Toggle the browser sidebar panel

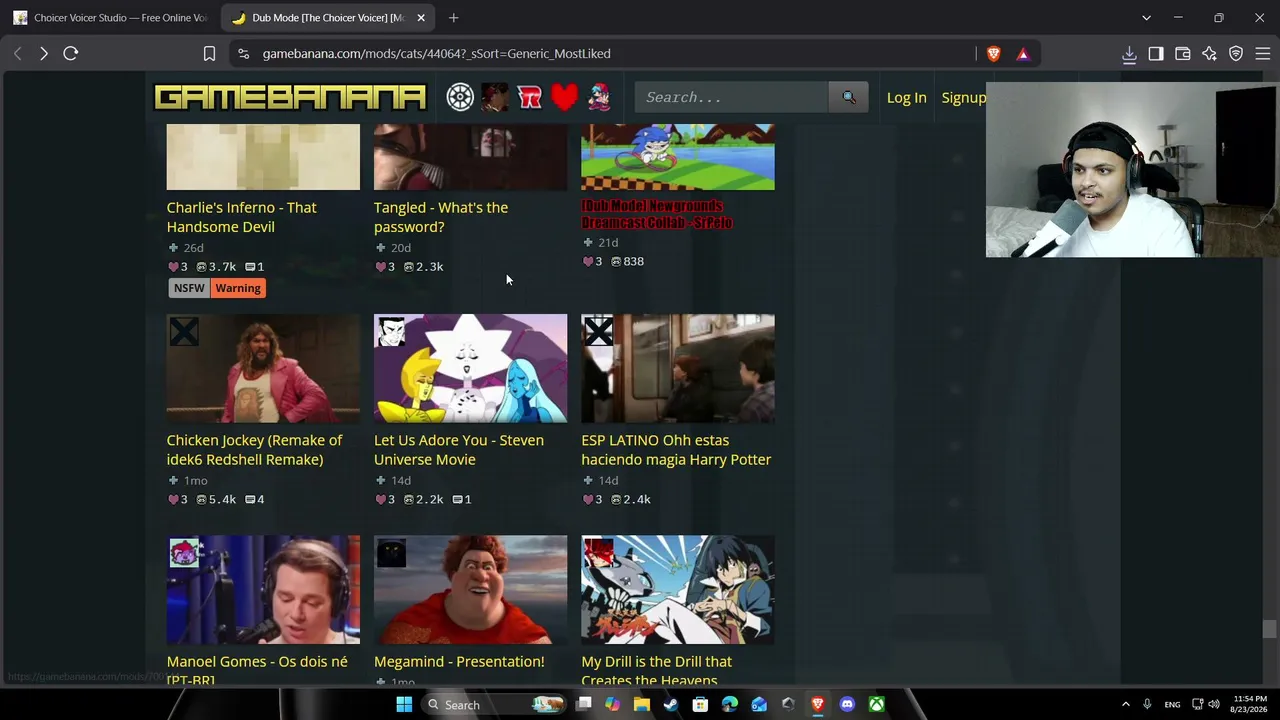pos(1156,54)
